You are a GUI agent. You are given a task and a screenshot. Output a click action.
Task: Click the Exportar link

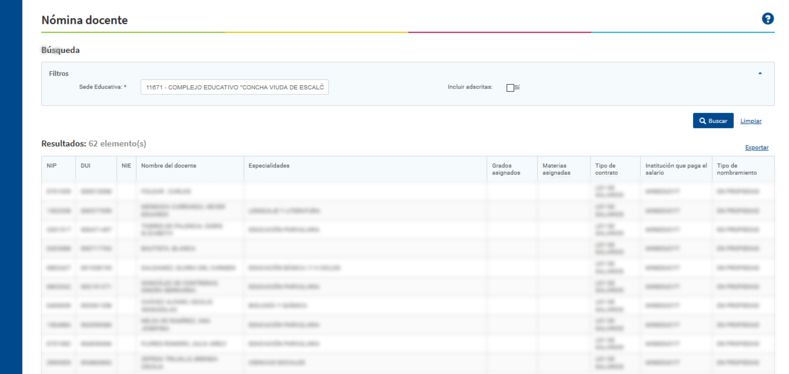(x=757, y=147)
